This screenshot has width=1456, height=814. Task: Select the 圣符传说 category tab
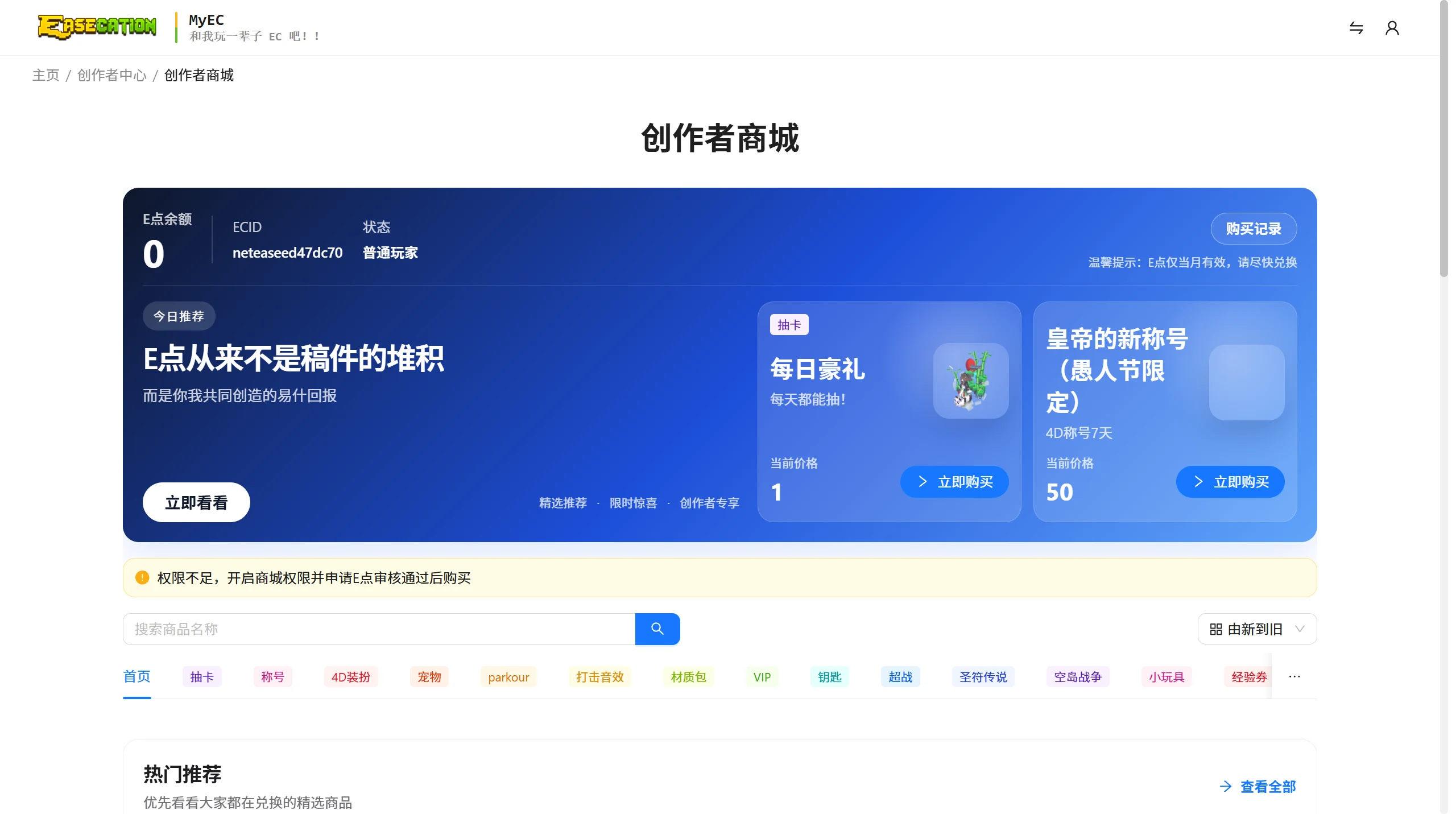[983, 677]
